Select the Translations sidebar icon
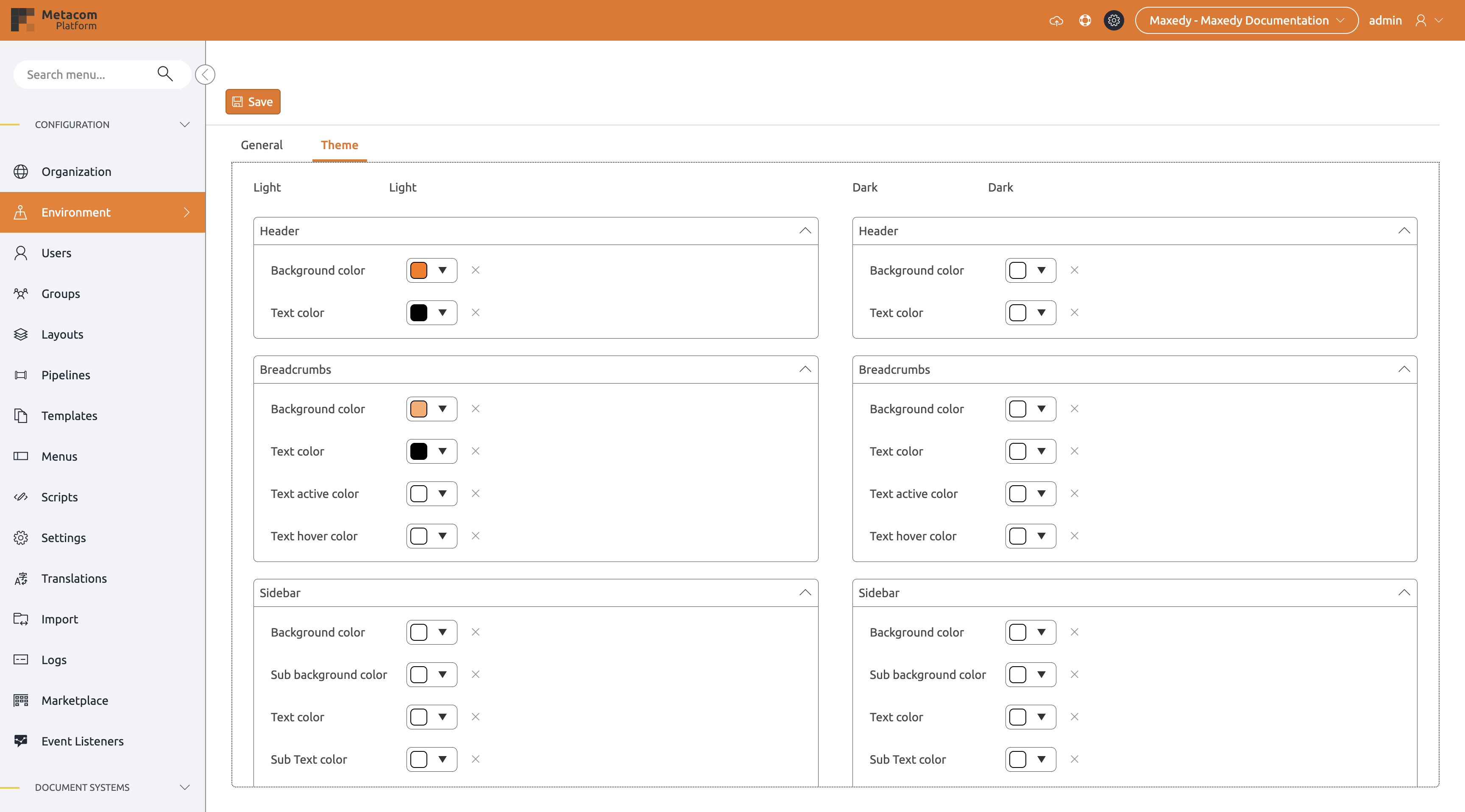 pos(21,578)
